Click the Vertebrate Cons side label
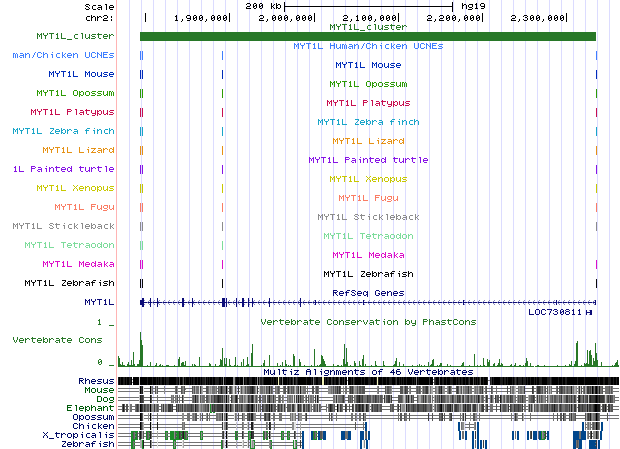 tap(57, 340)
